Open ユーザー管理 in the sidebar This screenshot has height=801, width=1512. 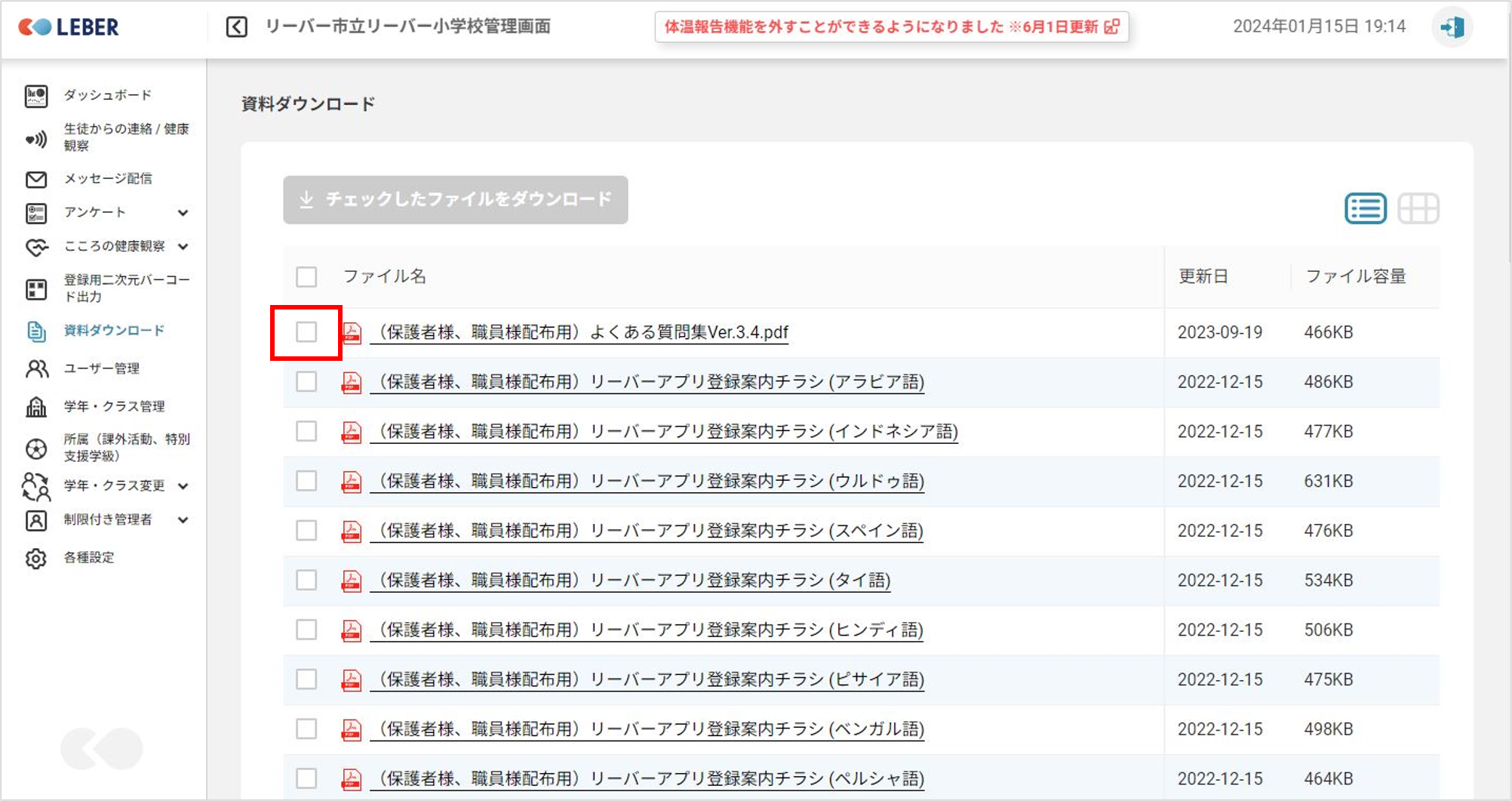click(101, 368)
